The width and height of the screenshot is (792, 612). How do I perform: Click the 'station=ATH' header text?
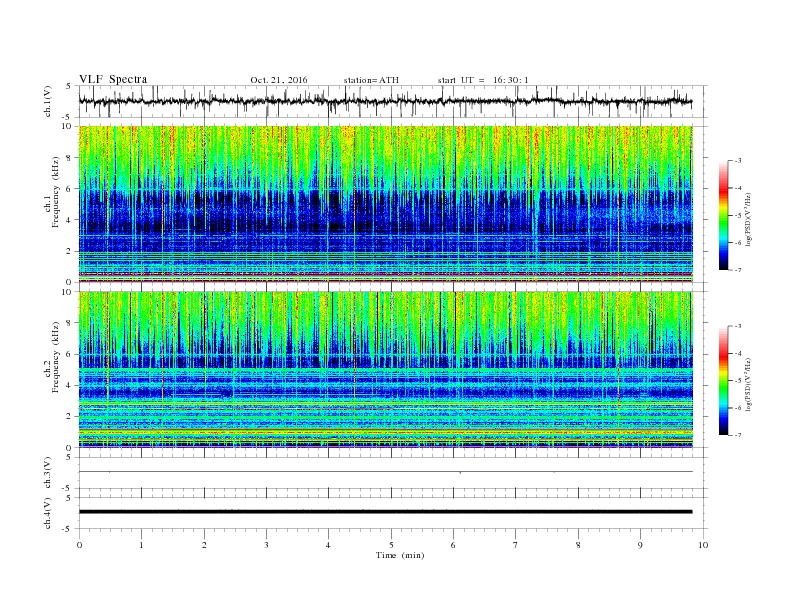pos(371,80)
